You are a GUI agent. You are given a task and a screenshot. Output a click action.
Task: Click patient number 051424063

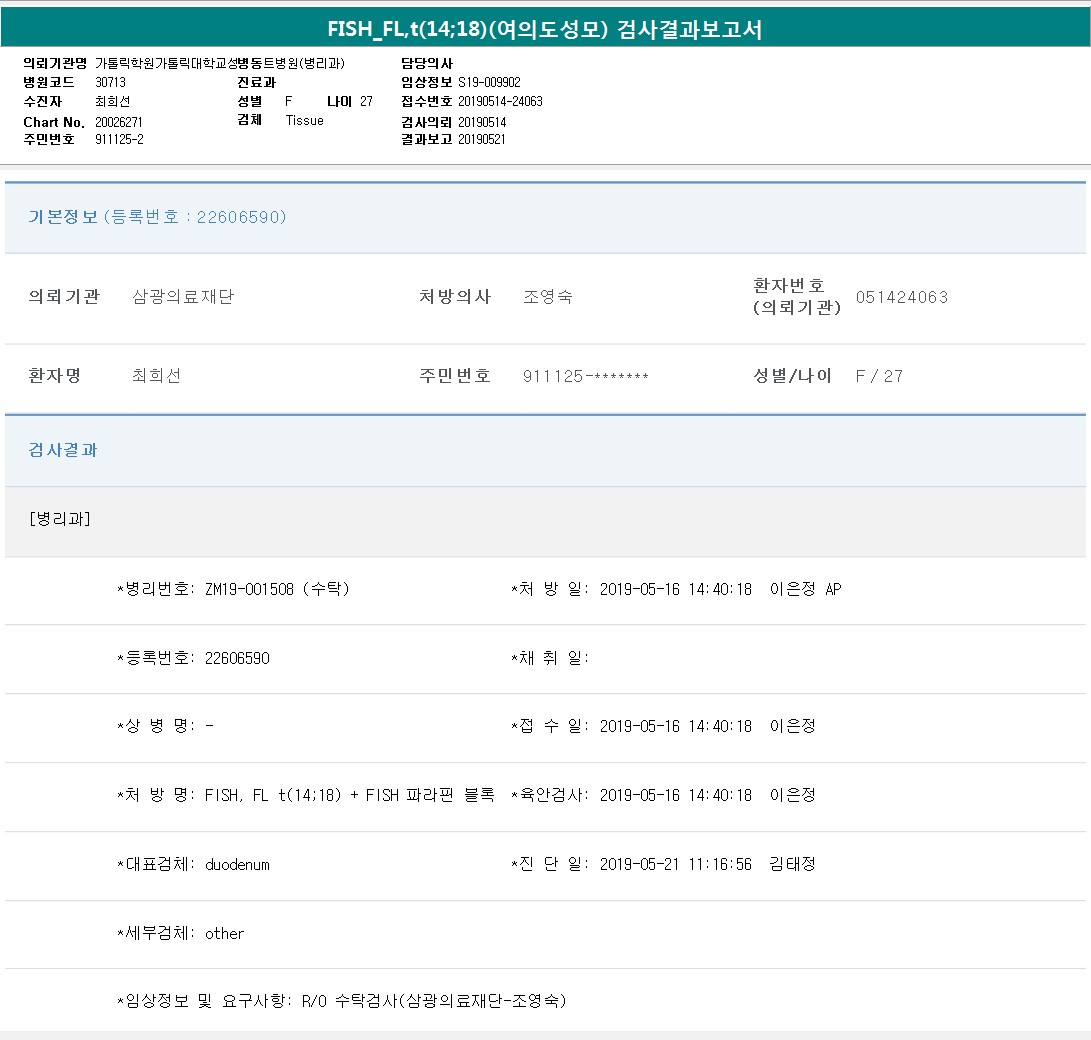click(901, 297)
